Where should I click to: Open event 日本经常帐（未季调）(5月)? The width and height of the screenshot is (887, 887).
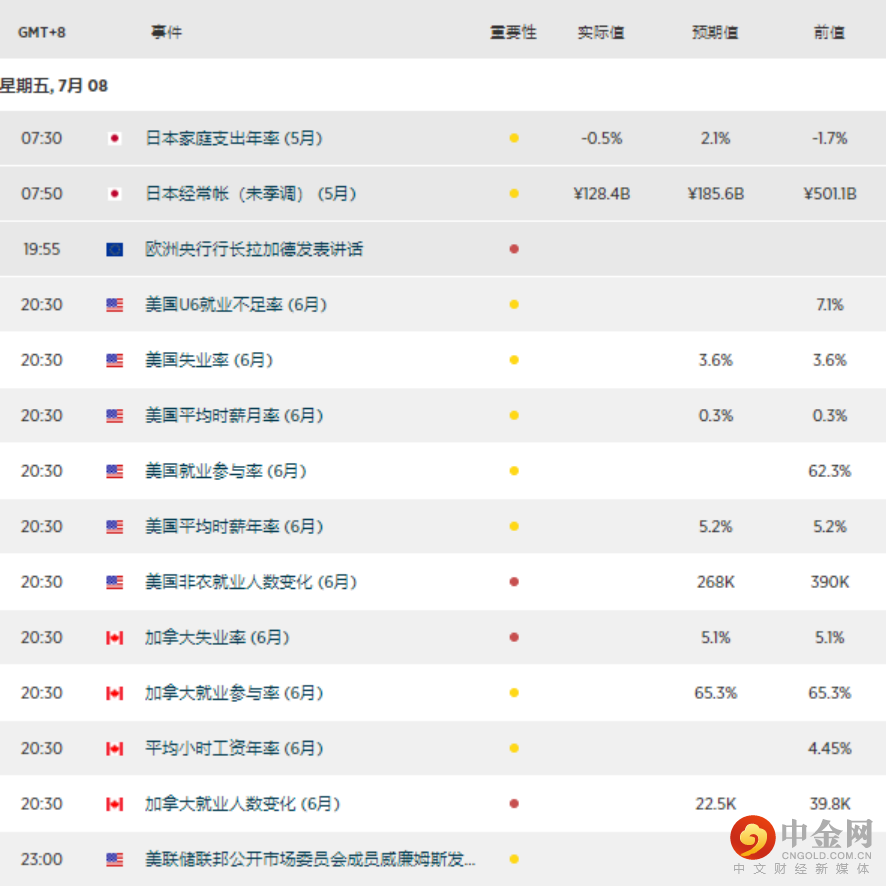click(x=251, y=193)
